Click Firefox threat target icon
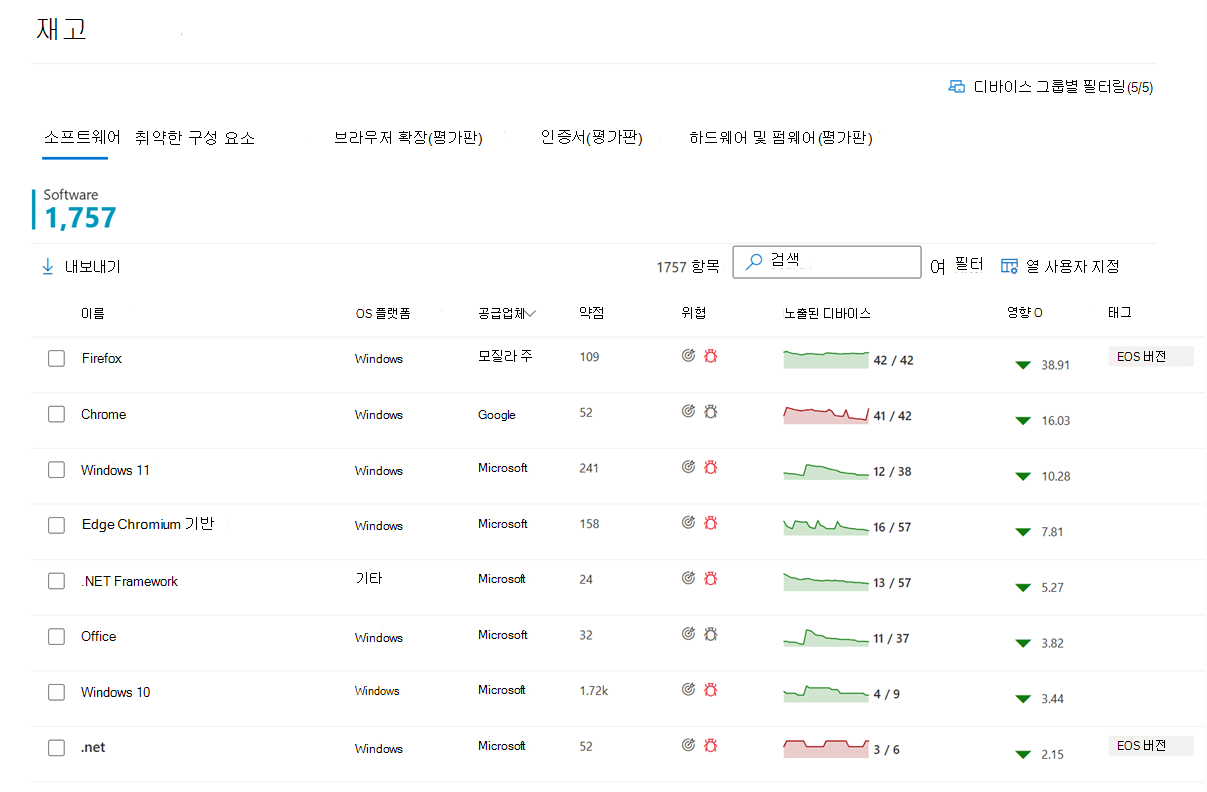Viewport: 1207px width, 792px height. tap(688, 355)
